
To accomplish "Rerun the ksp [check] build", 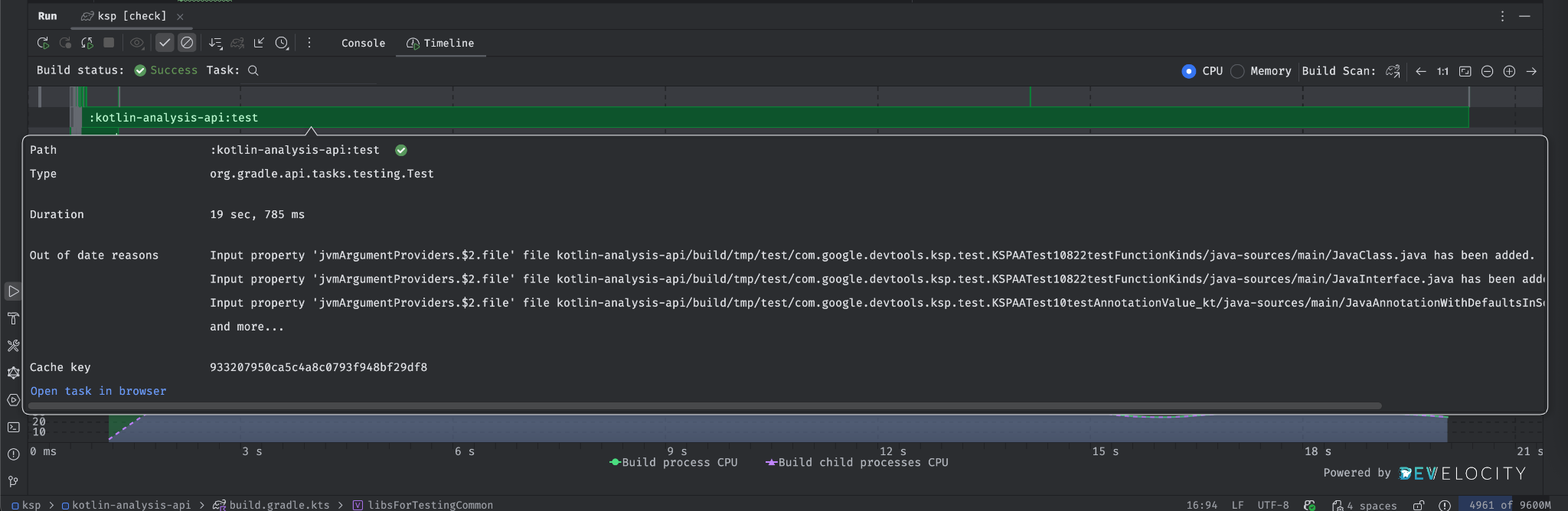I will point(43,43).
